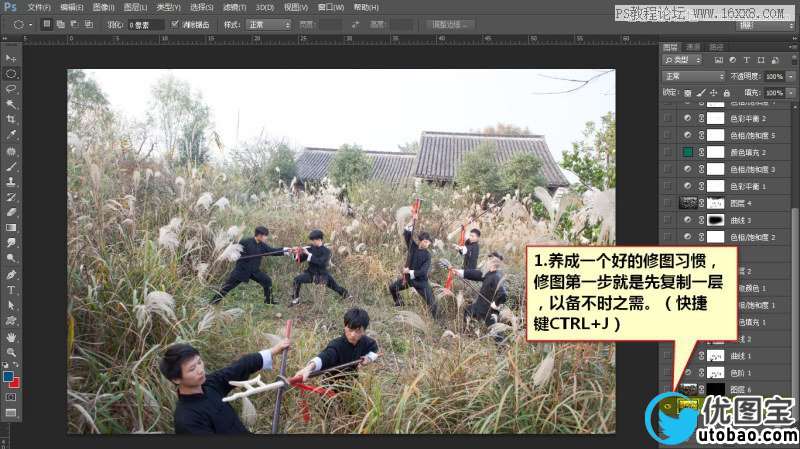Select the Magic Wand tool

pos(11,104)
